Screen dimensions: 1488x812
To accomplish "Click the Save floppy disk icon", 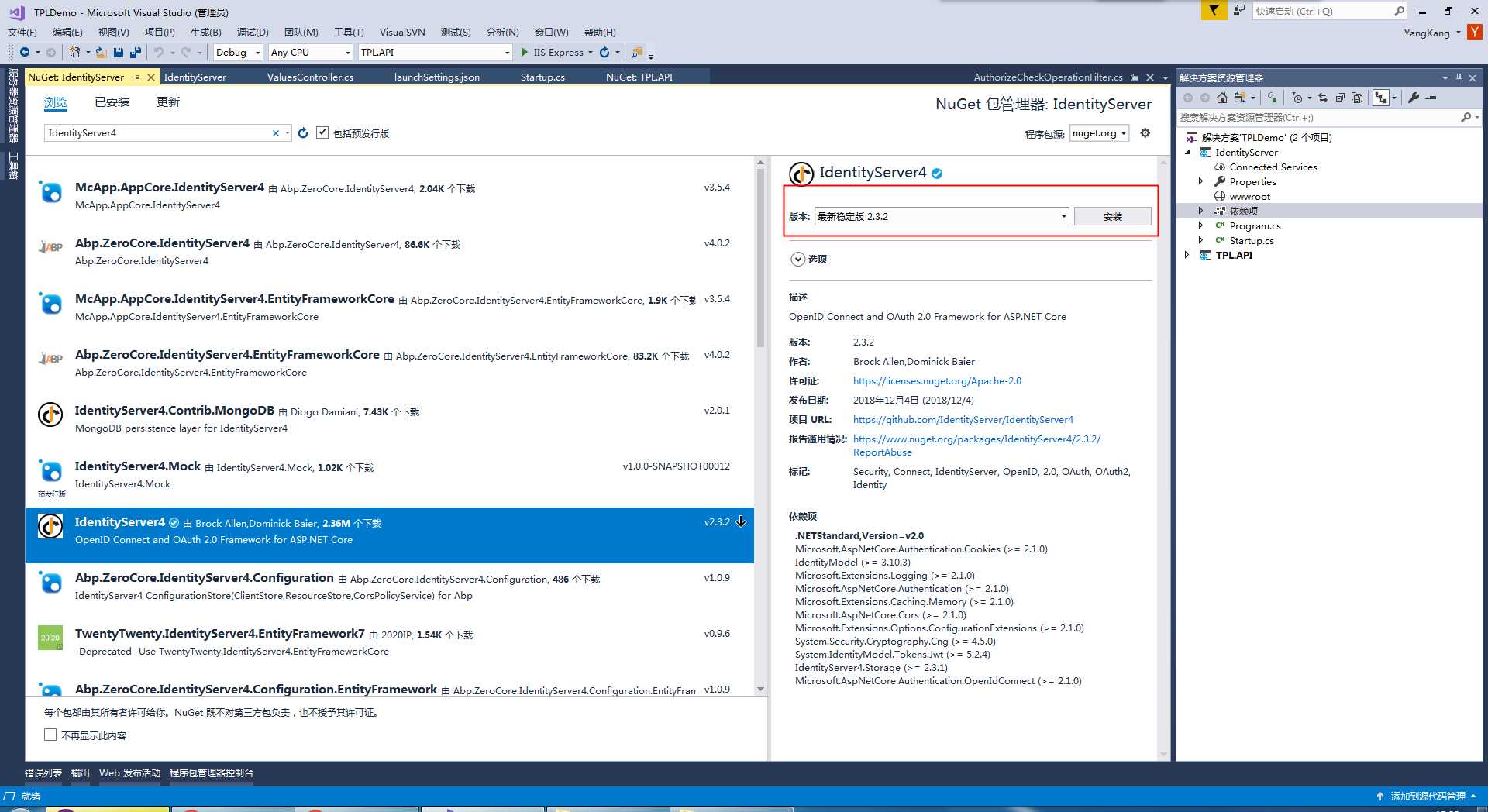I will [119, 52].
